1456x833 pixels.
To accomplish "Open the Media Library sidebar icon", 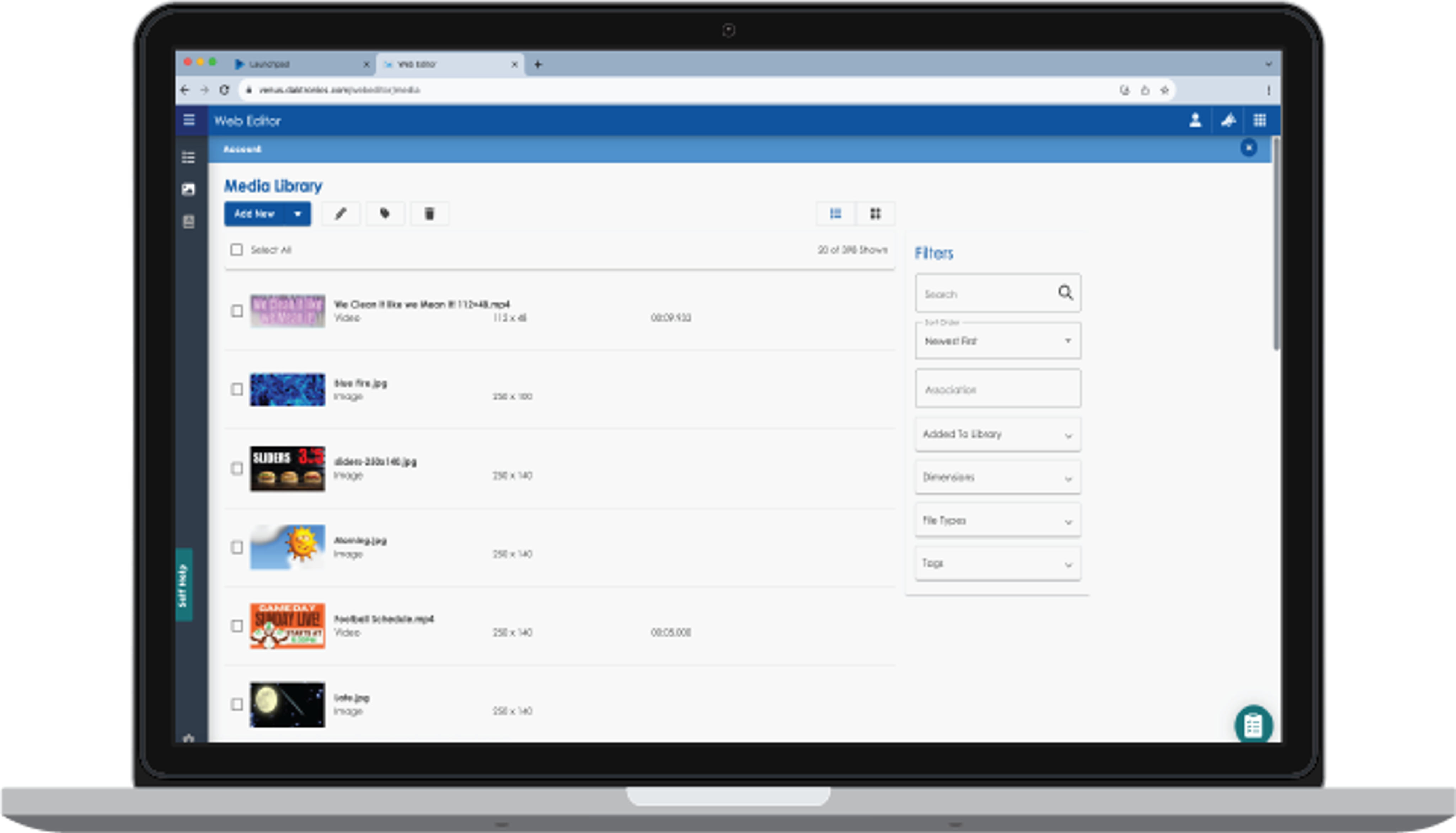I will (x=189, y=189).
